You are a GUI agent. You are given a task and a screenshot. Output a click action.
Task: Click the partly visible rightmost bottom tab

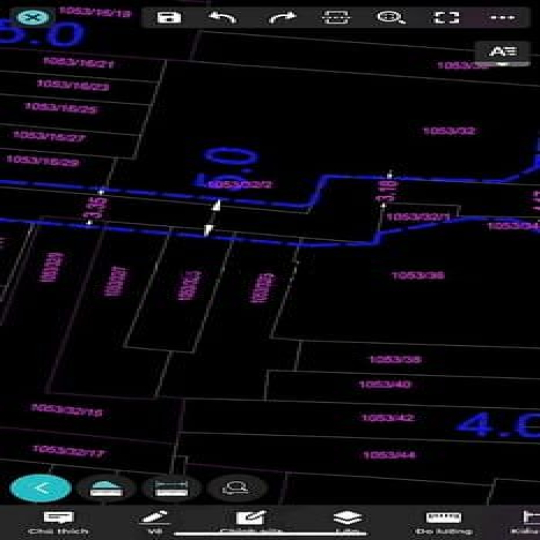(527, 522)
